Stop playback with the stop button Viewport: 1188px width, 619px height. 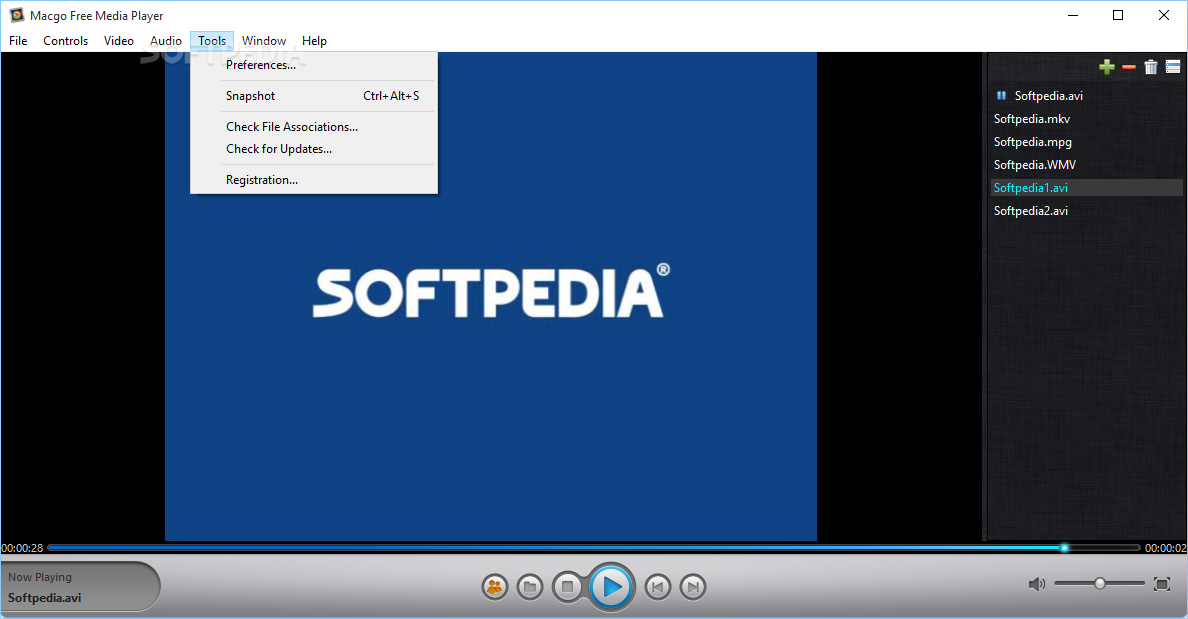(x=567, y=586)
